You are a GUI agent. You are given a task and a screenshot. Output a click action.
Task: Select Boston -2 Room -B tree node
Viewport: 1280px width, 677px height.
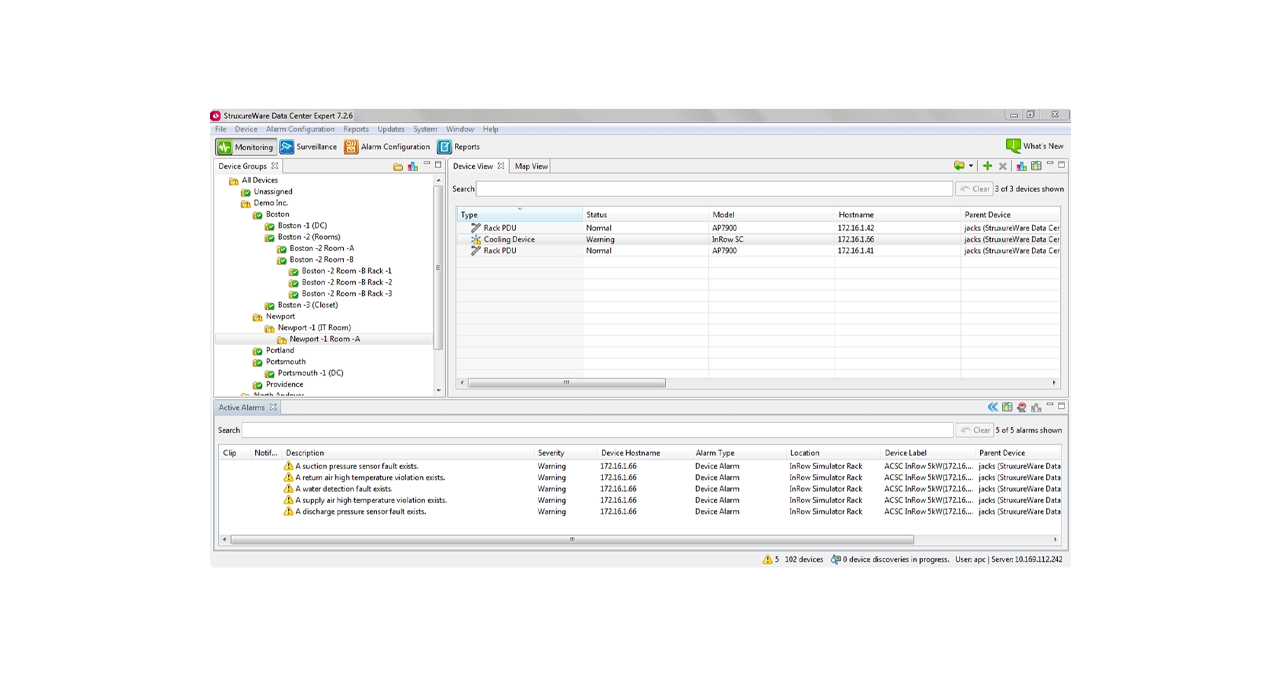(321, 260)
